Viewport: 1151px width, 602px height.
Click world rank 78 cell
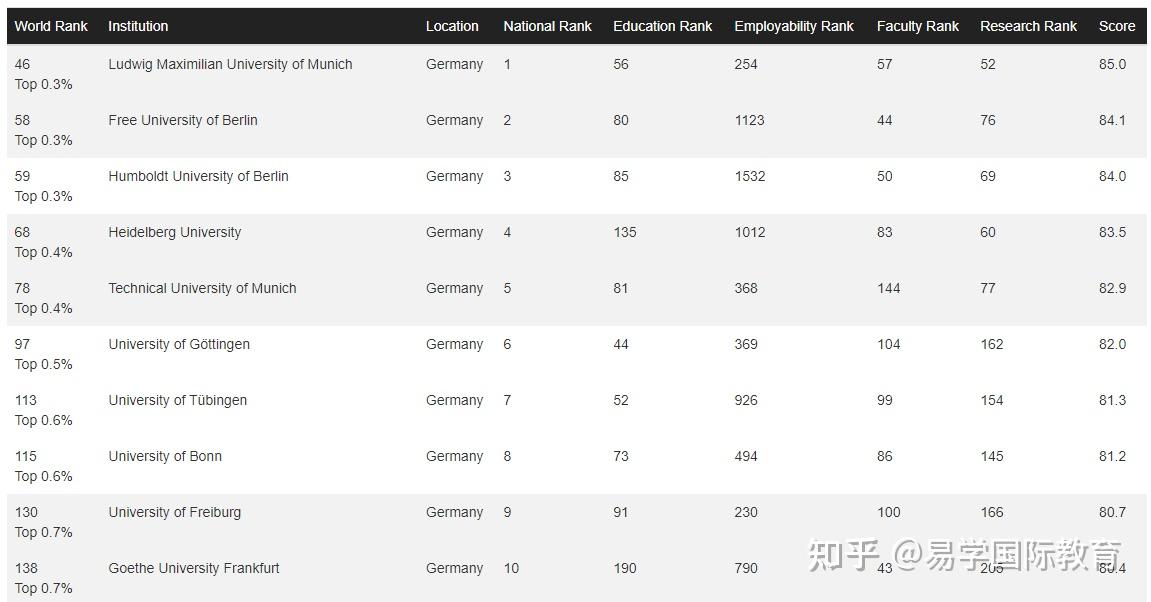tap(22, 289)
